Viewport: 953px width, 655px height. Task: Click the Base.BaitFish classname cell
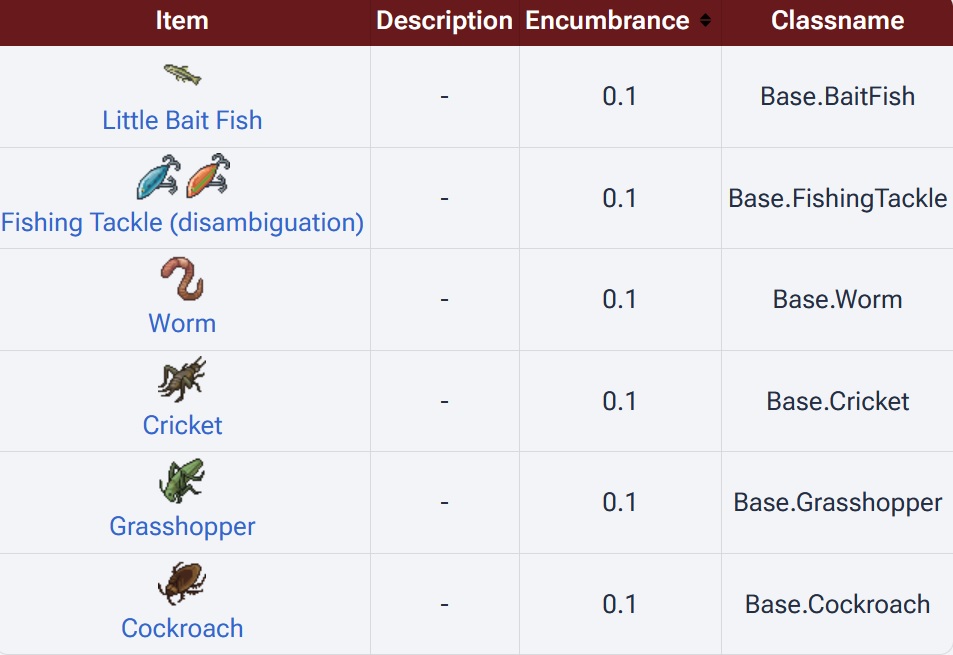coord(837,96)
